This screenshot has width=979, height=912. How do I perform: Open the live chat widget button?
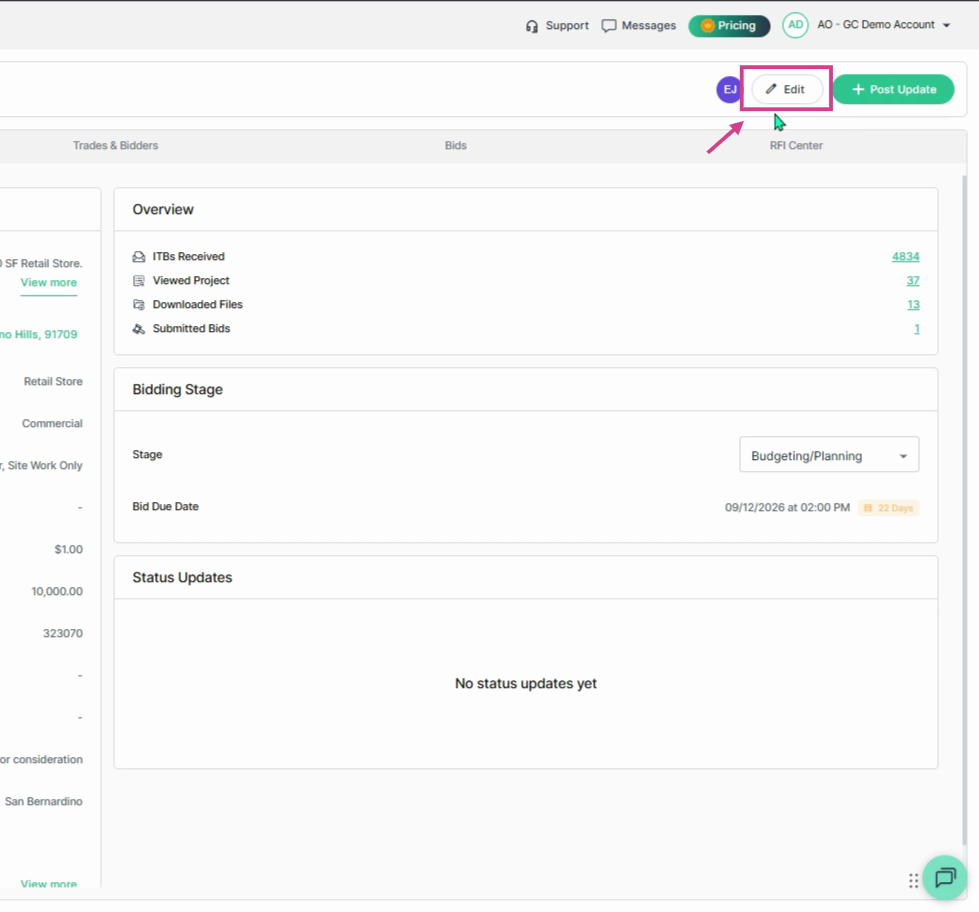pos(945,878)
